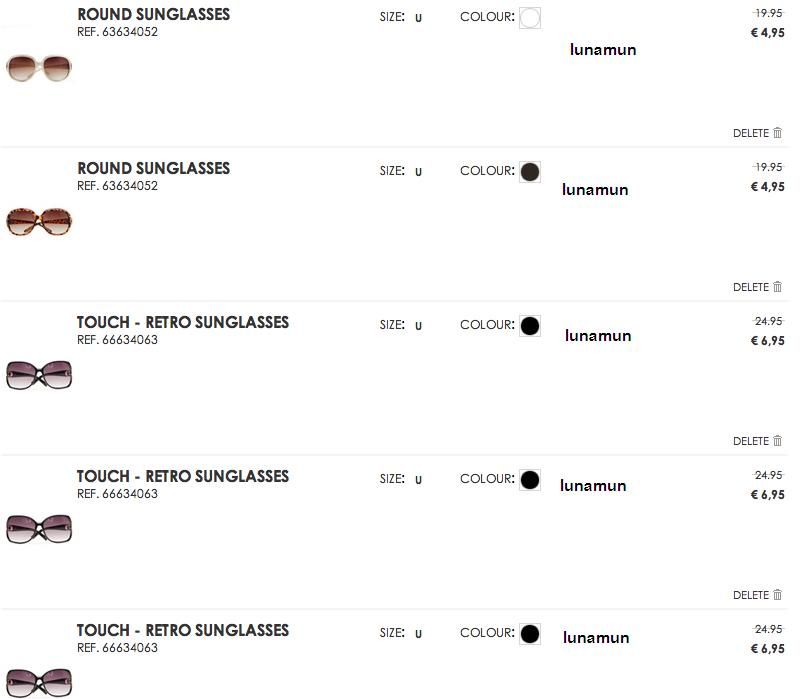This screenshot has width=805, height=699.
Task: Open second Touch - Retro Sunglasses product title
Action: tap(182, 477)
